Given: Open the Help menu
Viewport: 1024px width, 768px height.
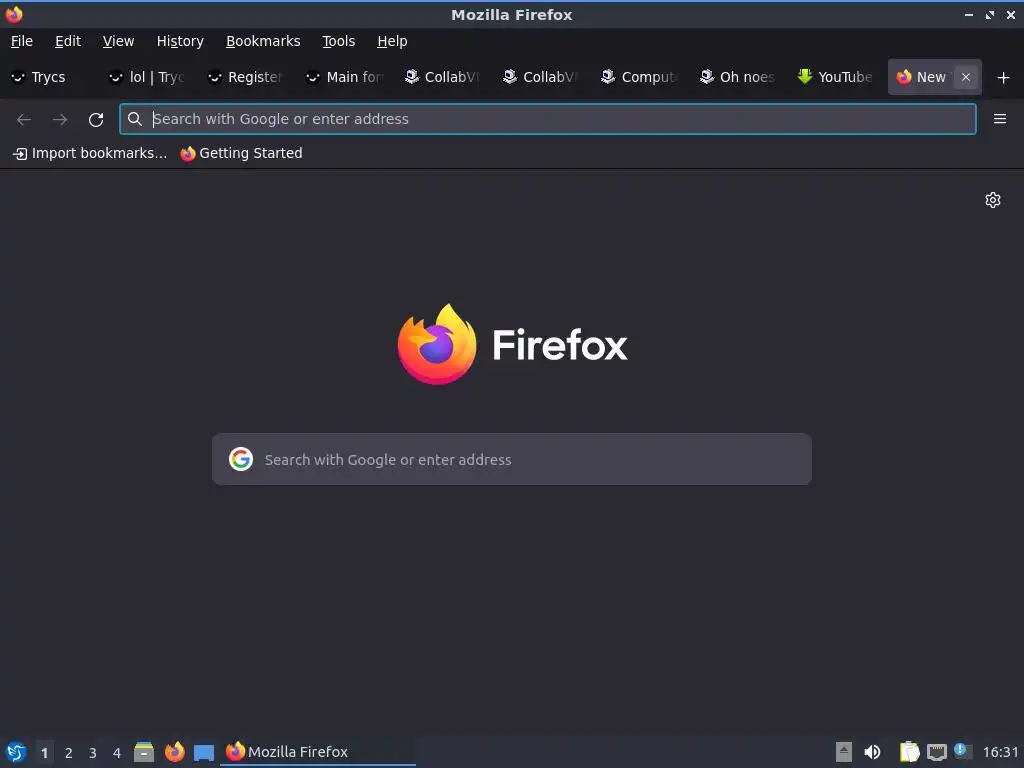Looking at the screenshot, I should coord(392,41).
